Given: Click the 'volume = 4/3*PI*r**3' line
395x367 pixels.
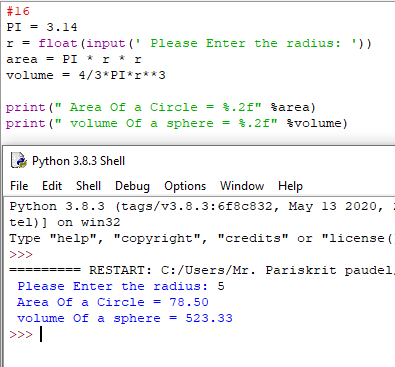Looking at the screenshot, I should coord(86,75).
